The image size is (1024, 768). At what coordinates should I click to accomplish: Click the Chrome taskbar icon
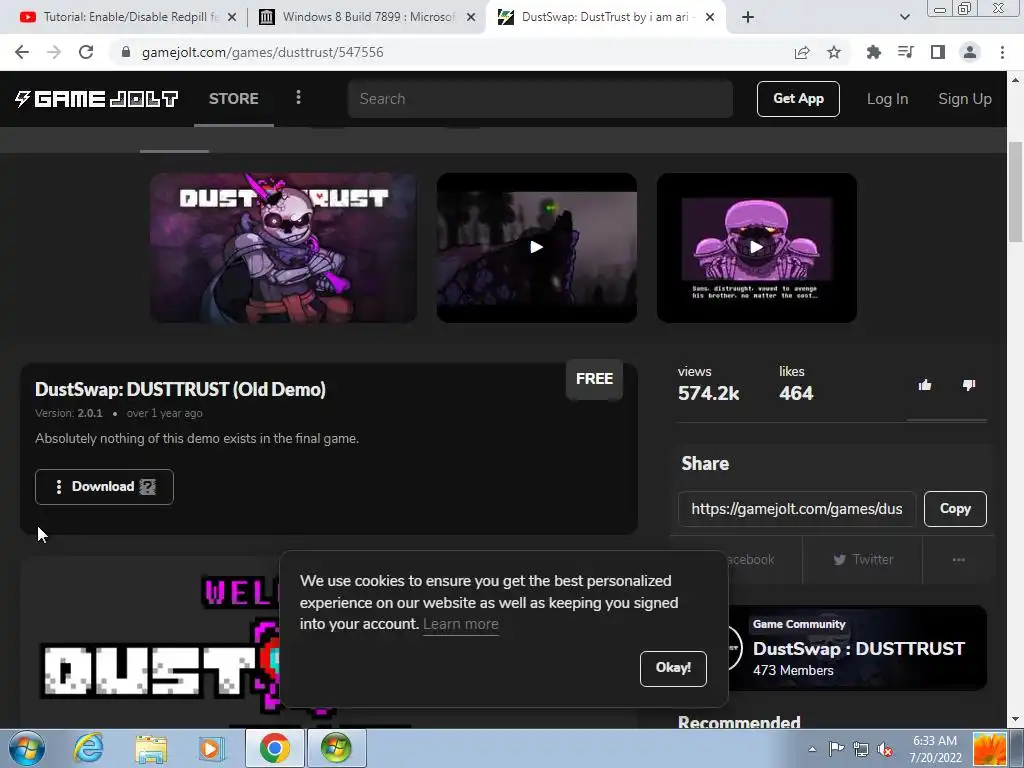(x=275, y=748)
